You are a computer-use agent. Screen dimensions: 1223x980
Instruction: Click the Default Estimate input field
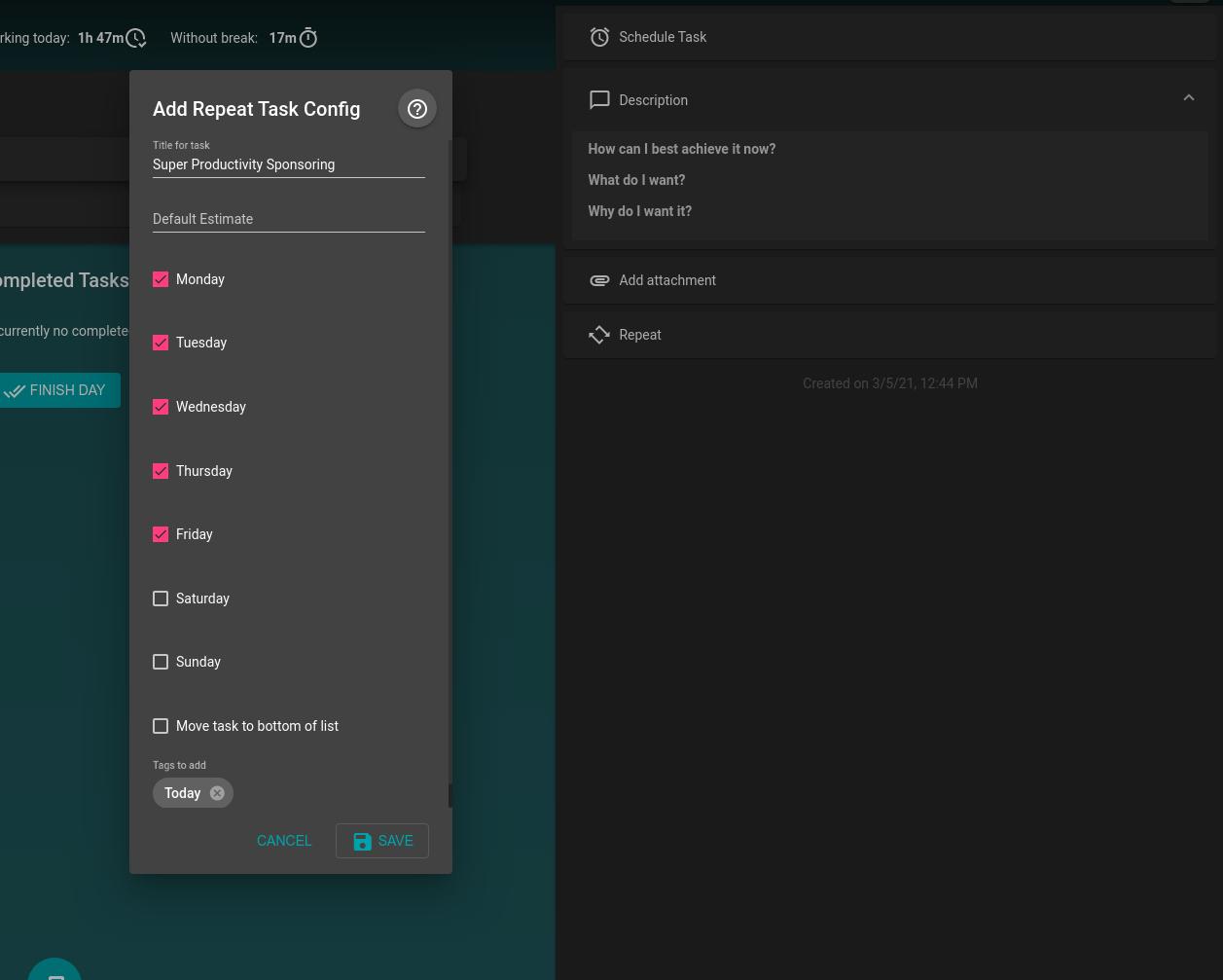288,219
